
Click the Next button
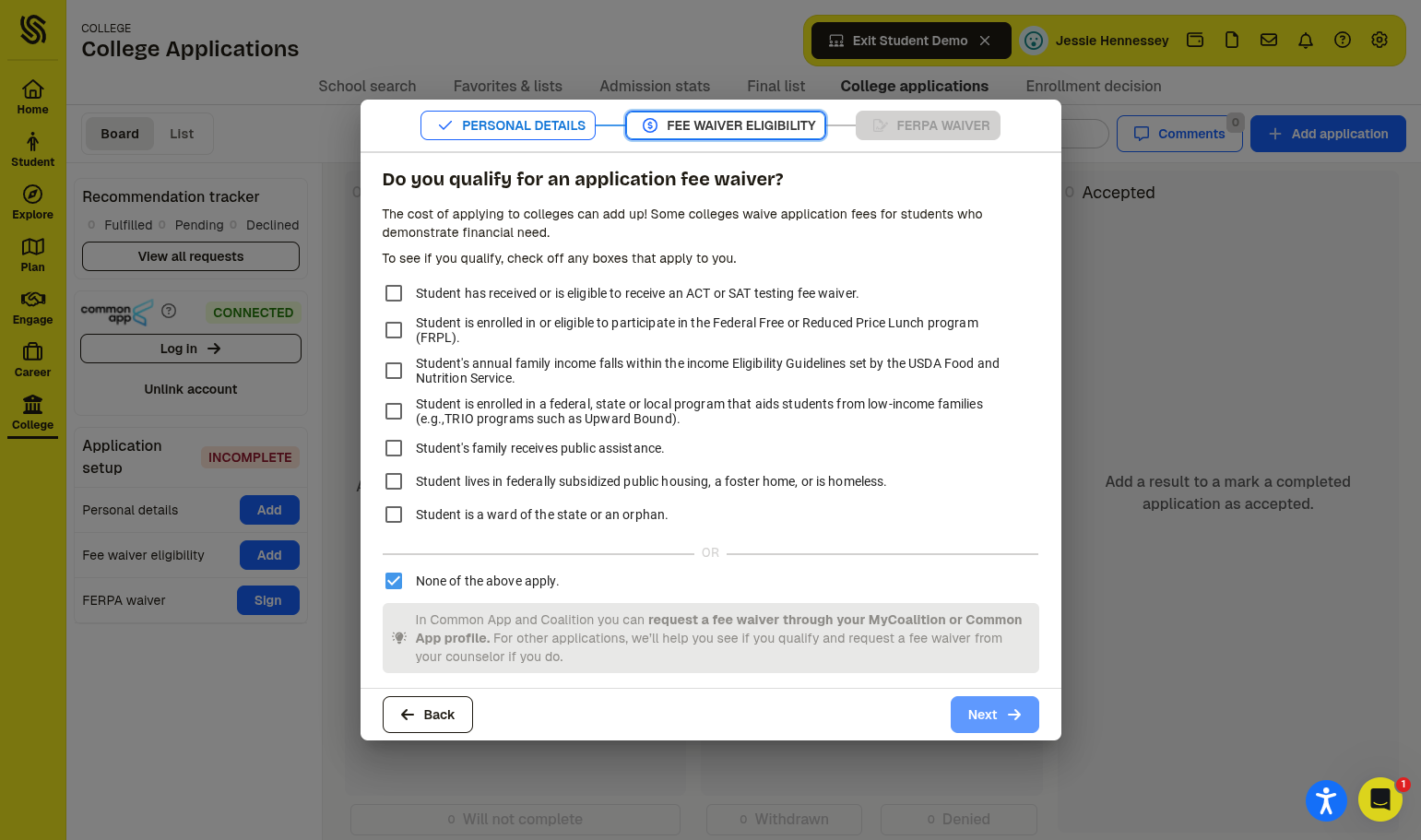pos(994,715)
